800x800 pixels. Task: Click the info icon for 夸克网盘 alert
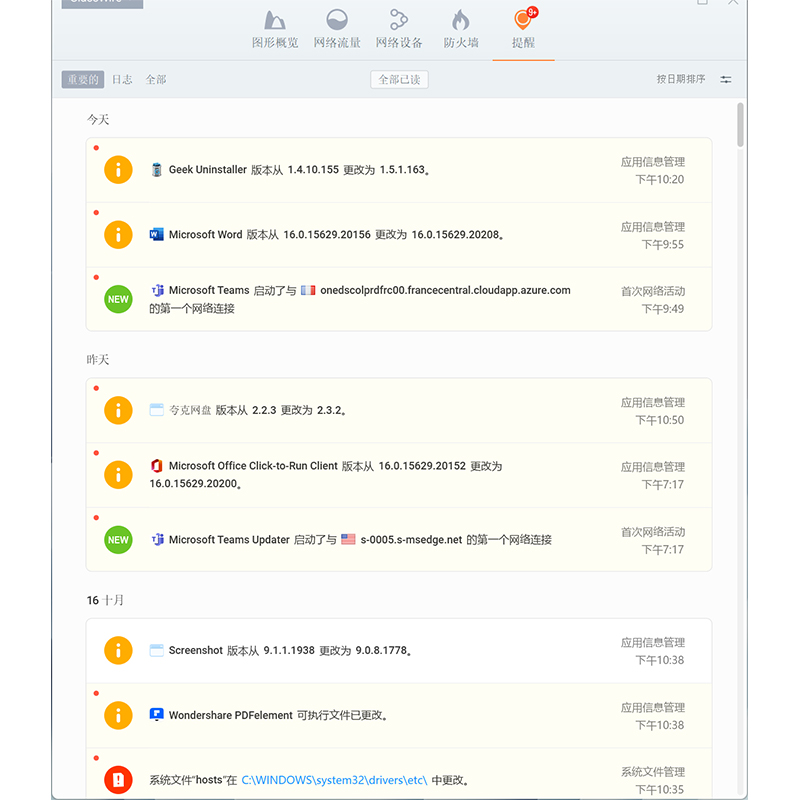point(118,410)
